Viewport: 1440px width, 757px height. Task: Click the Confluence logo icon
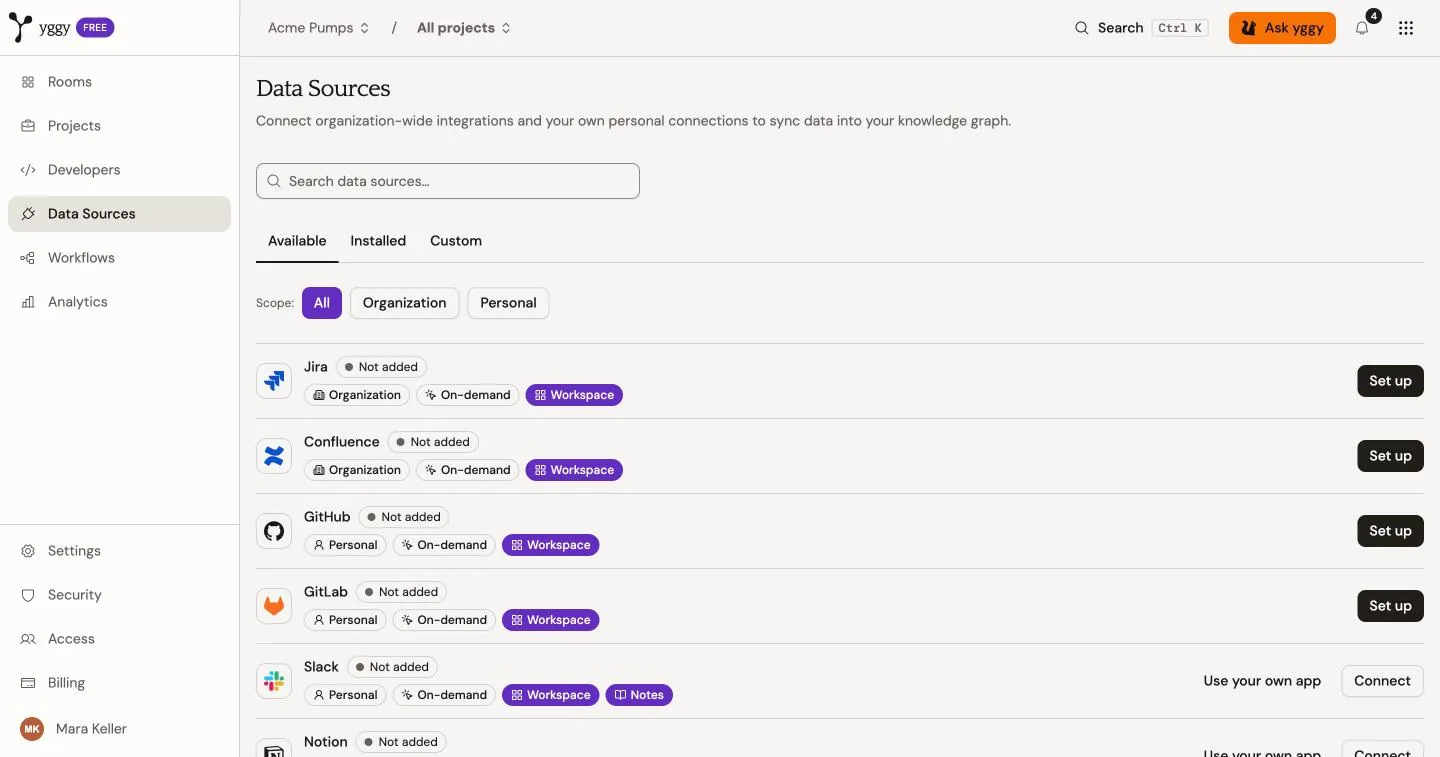pyautogui.click(x=274, y=456)
